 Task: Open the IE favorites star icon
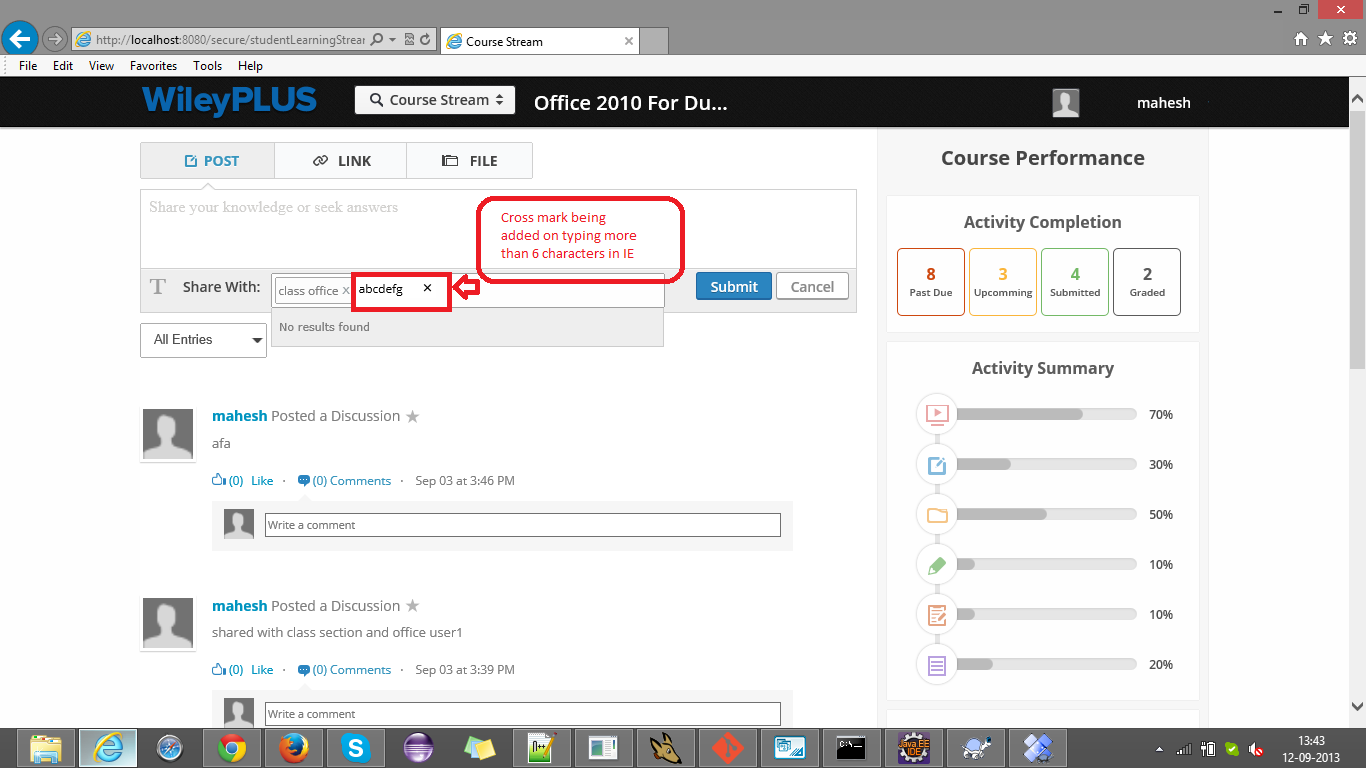[1325, 38]
